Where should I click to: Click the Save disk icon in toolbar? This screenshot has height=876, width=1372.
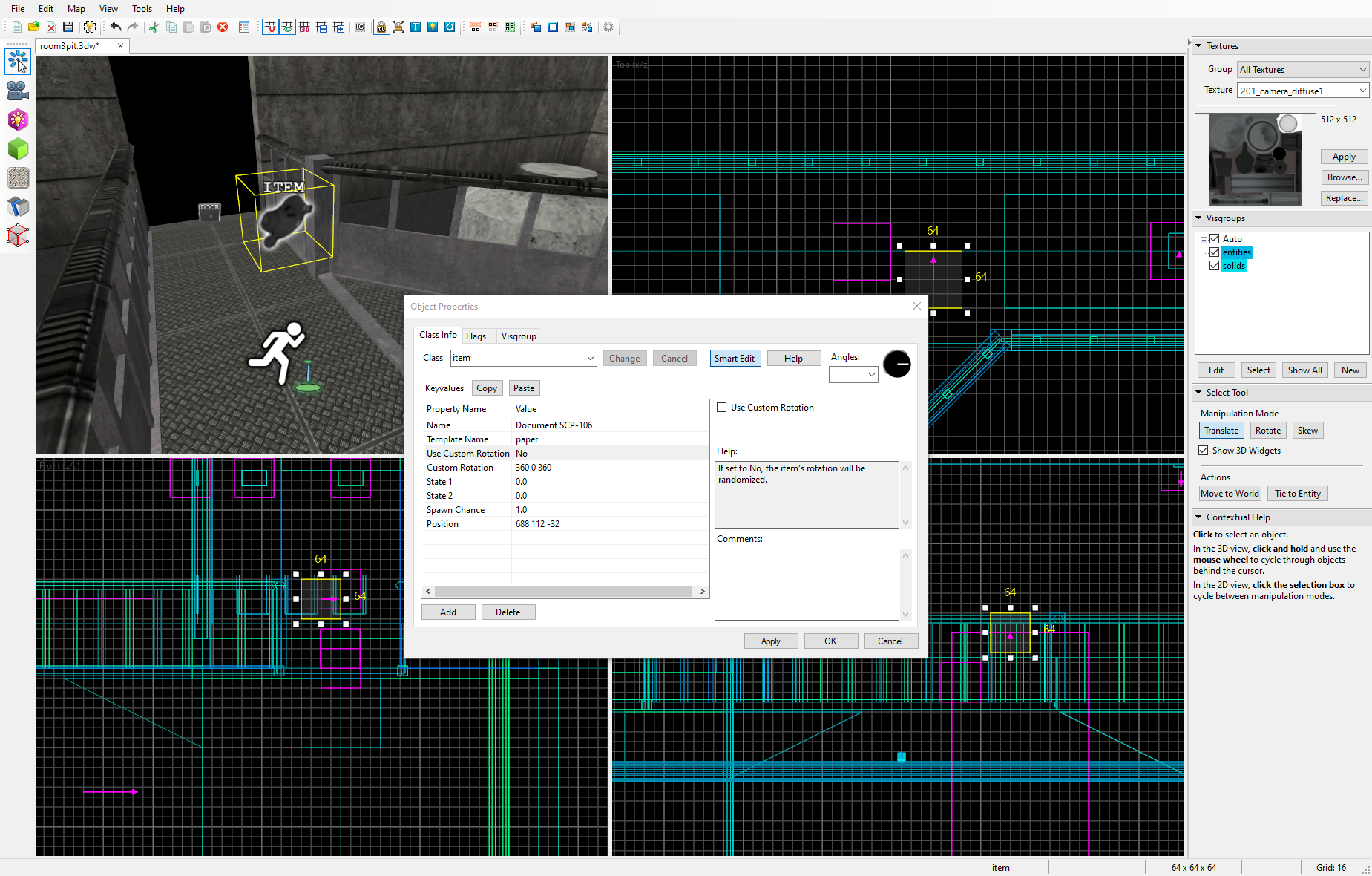click(68, 27)
